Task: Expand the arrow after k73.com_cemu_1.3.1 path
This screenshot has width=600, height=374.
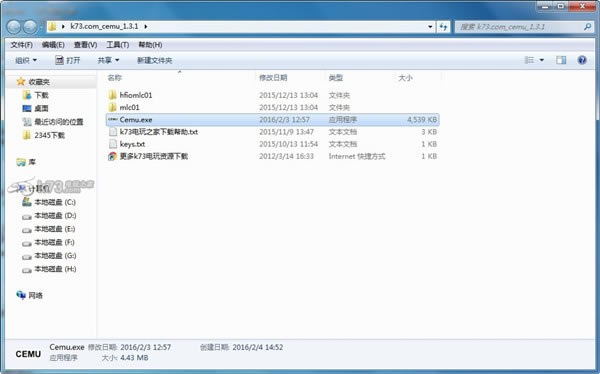Action: click(146, 26)
